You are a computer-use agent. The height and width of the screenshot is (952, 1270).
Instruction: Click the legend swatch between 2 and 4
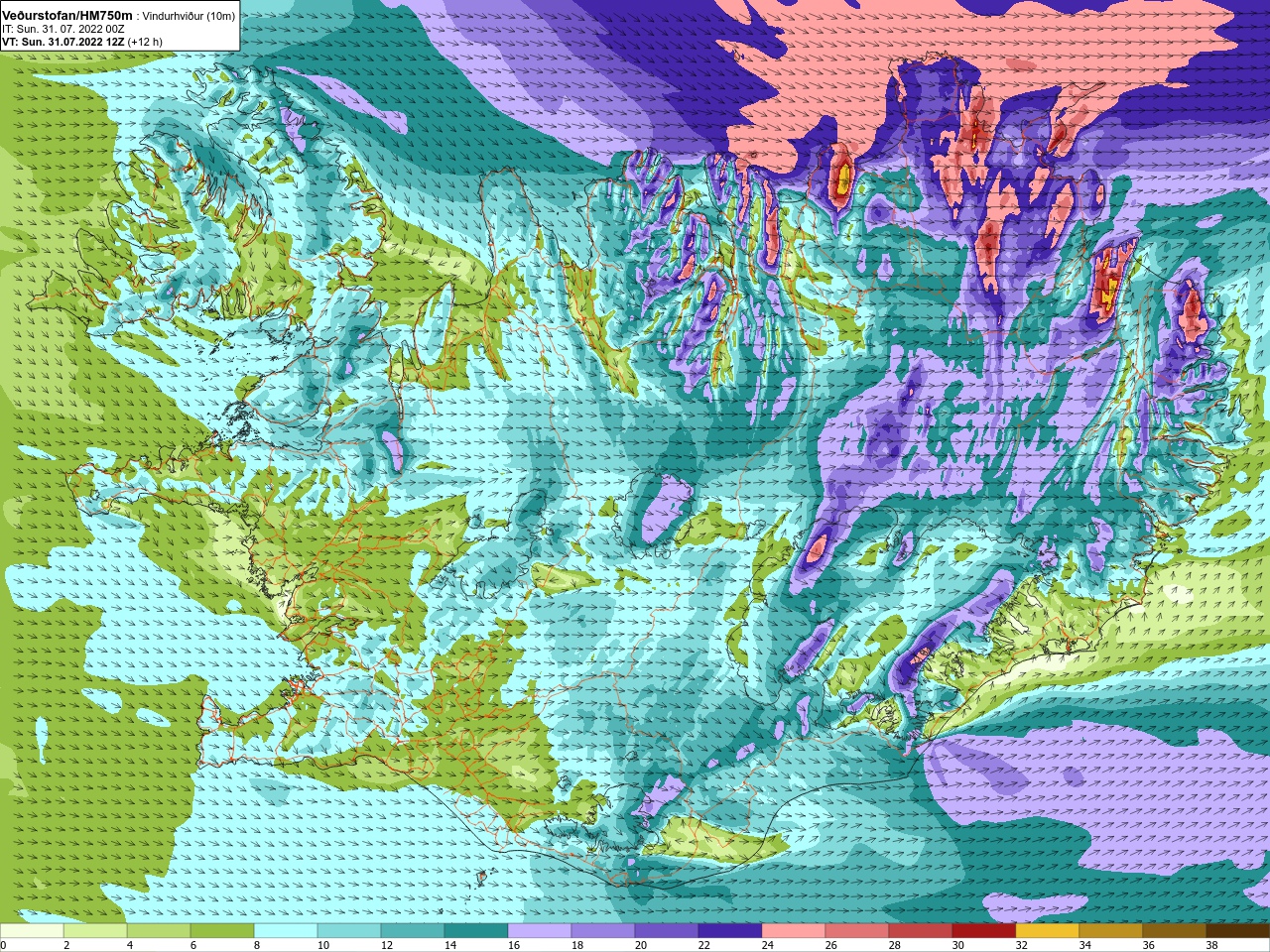click(x=95, y=930)
